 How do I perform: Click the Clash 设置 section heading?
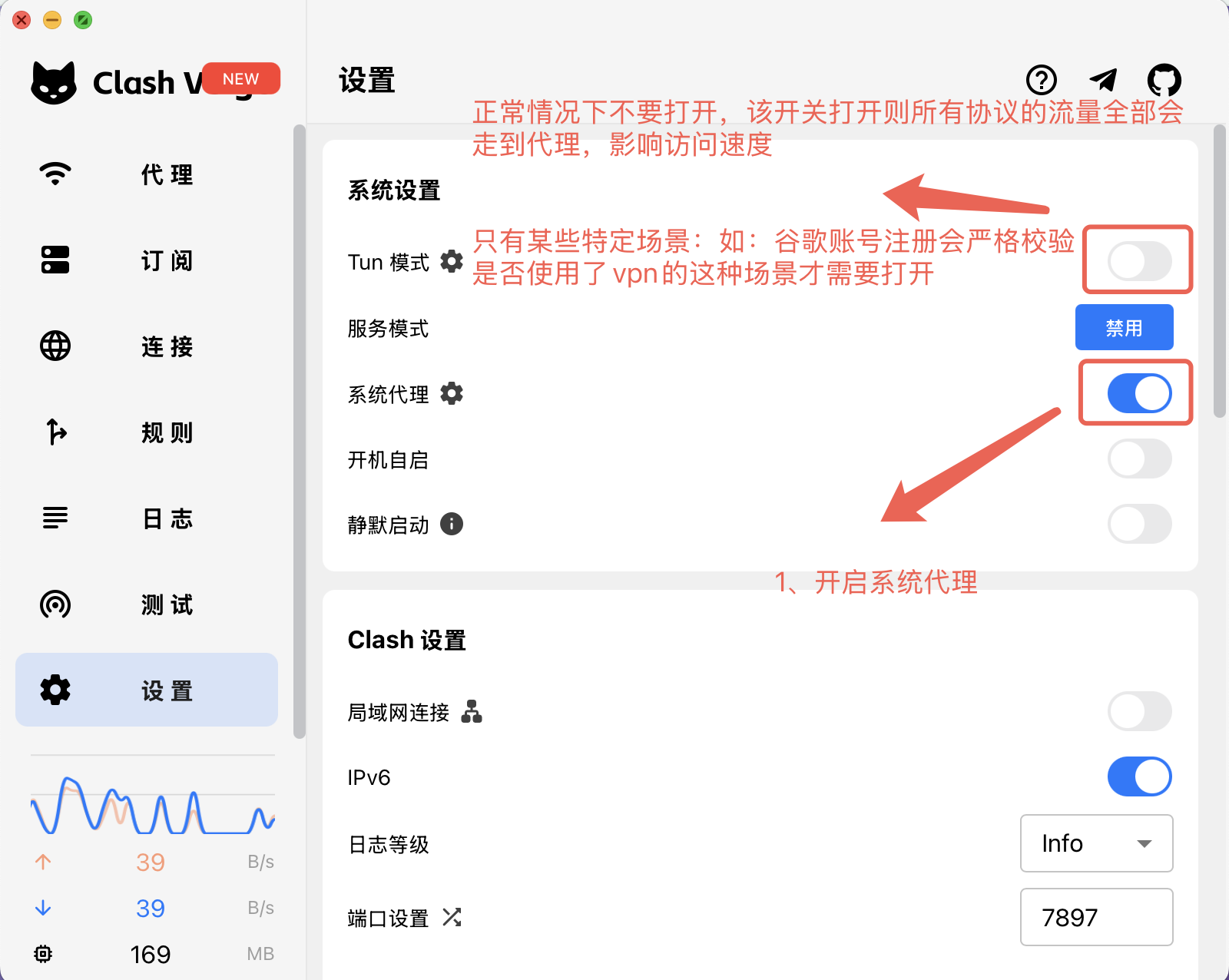[x=407, y=640]
